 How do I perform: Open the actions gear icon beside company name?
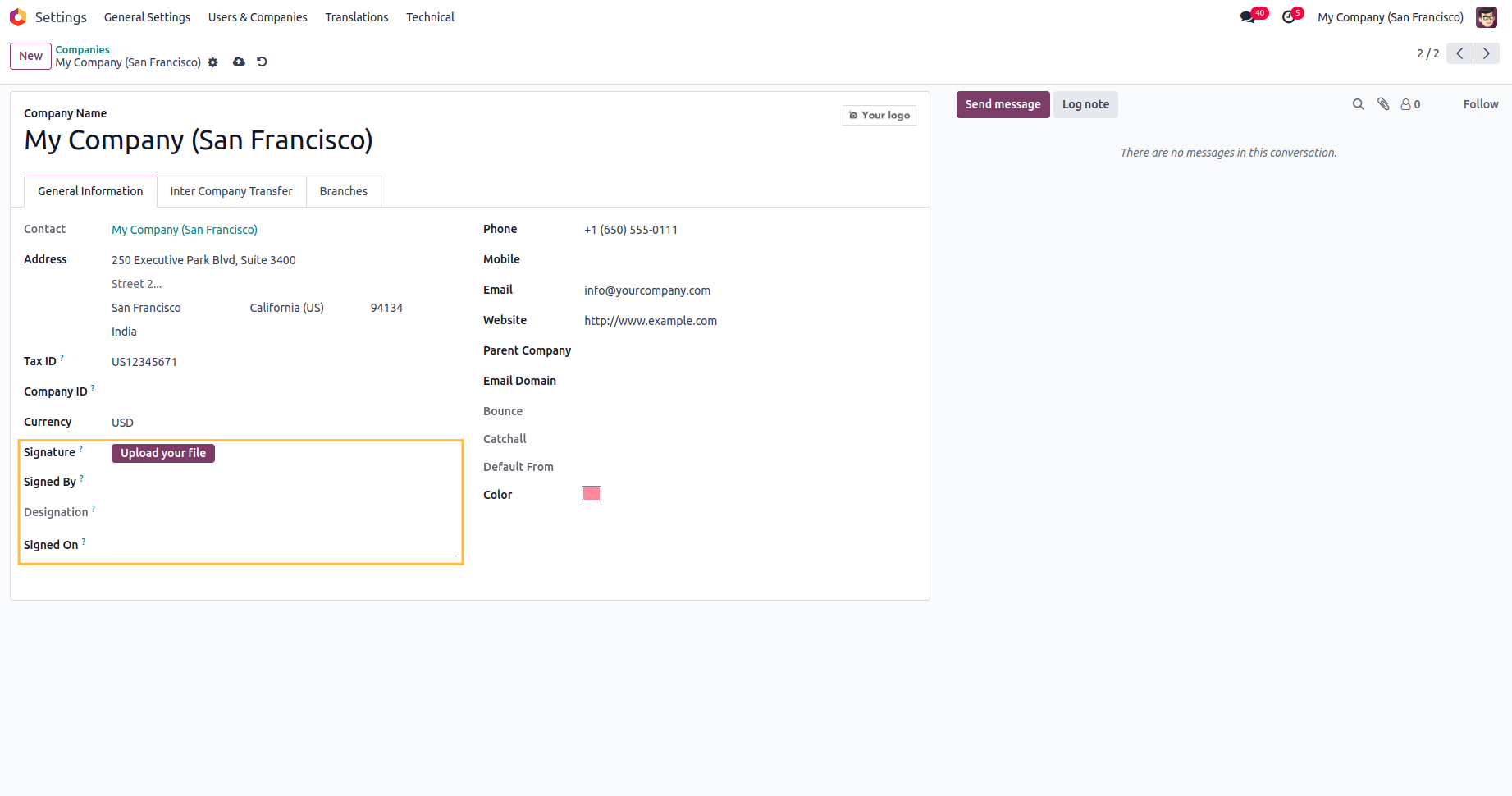[x=213, y=62]
